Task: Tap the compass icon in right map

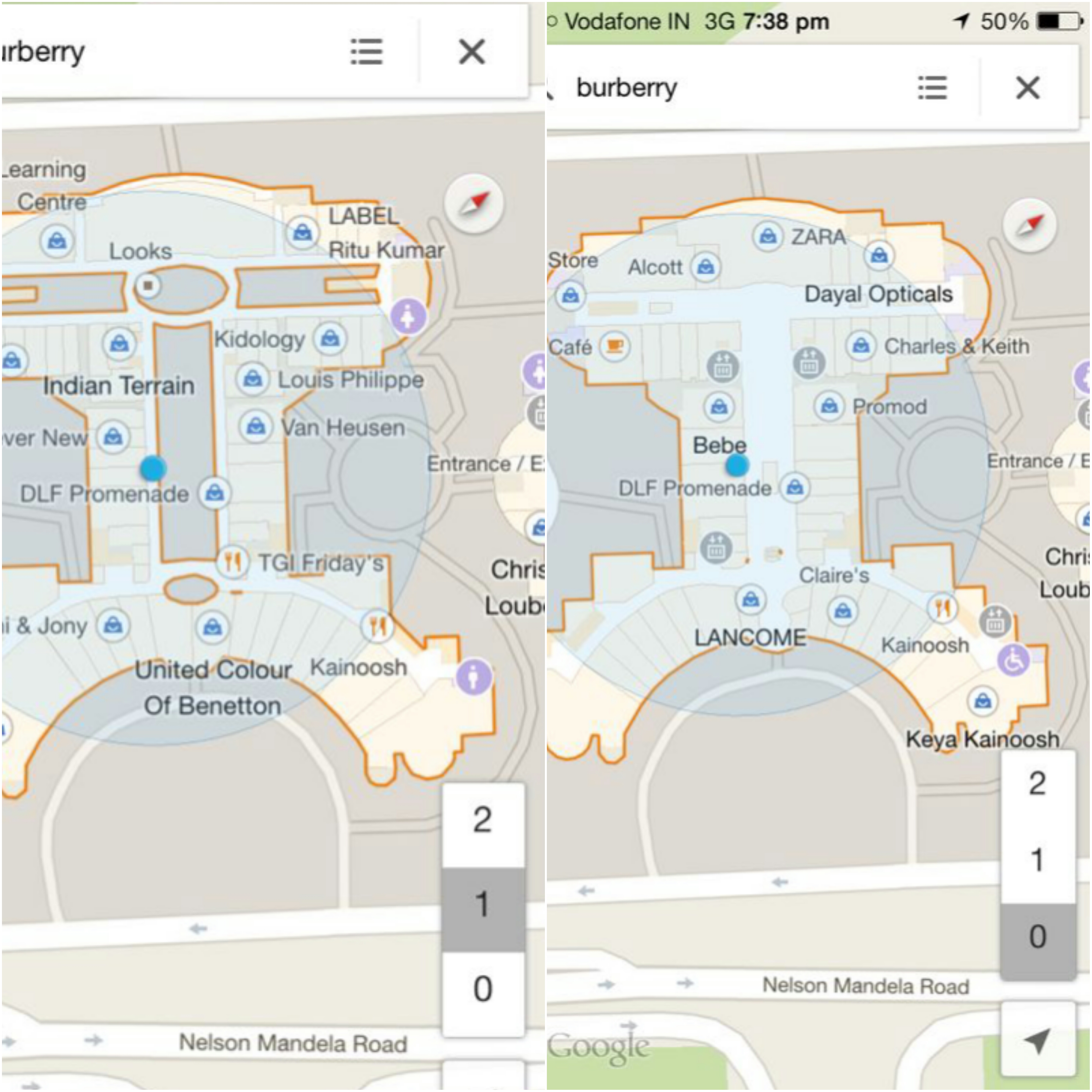Action: tap(1030, 225)
